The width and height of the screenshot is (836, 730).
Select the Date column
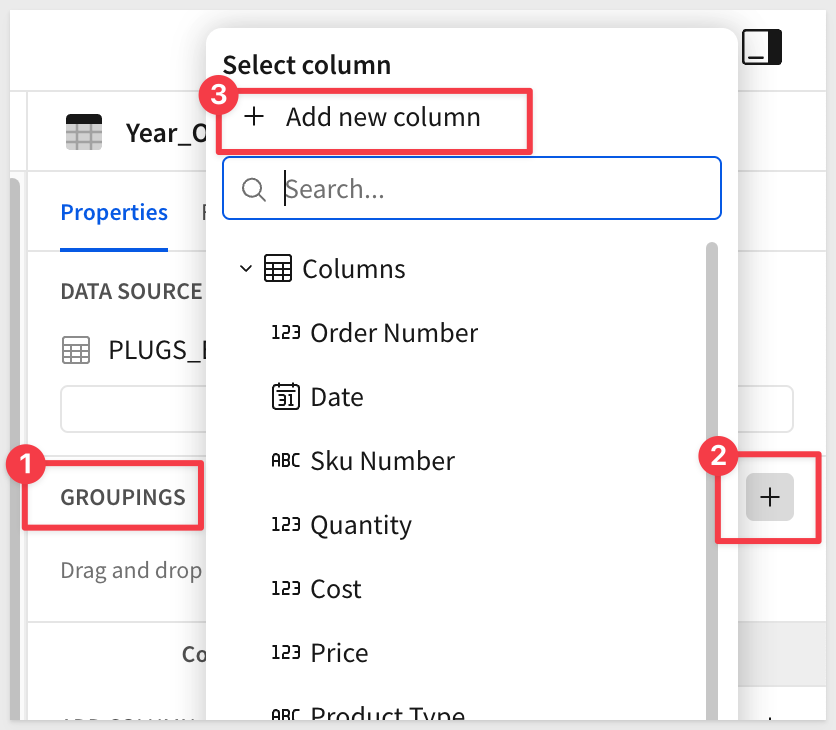point(337,397)
